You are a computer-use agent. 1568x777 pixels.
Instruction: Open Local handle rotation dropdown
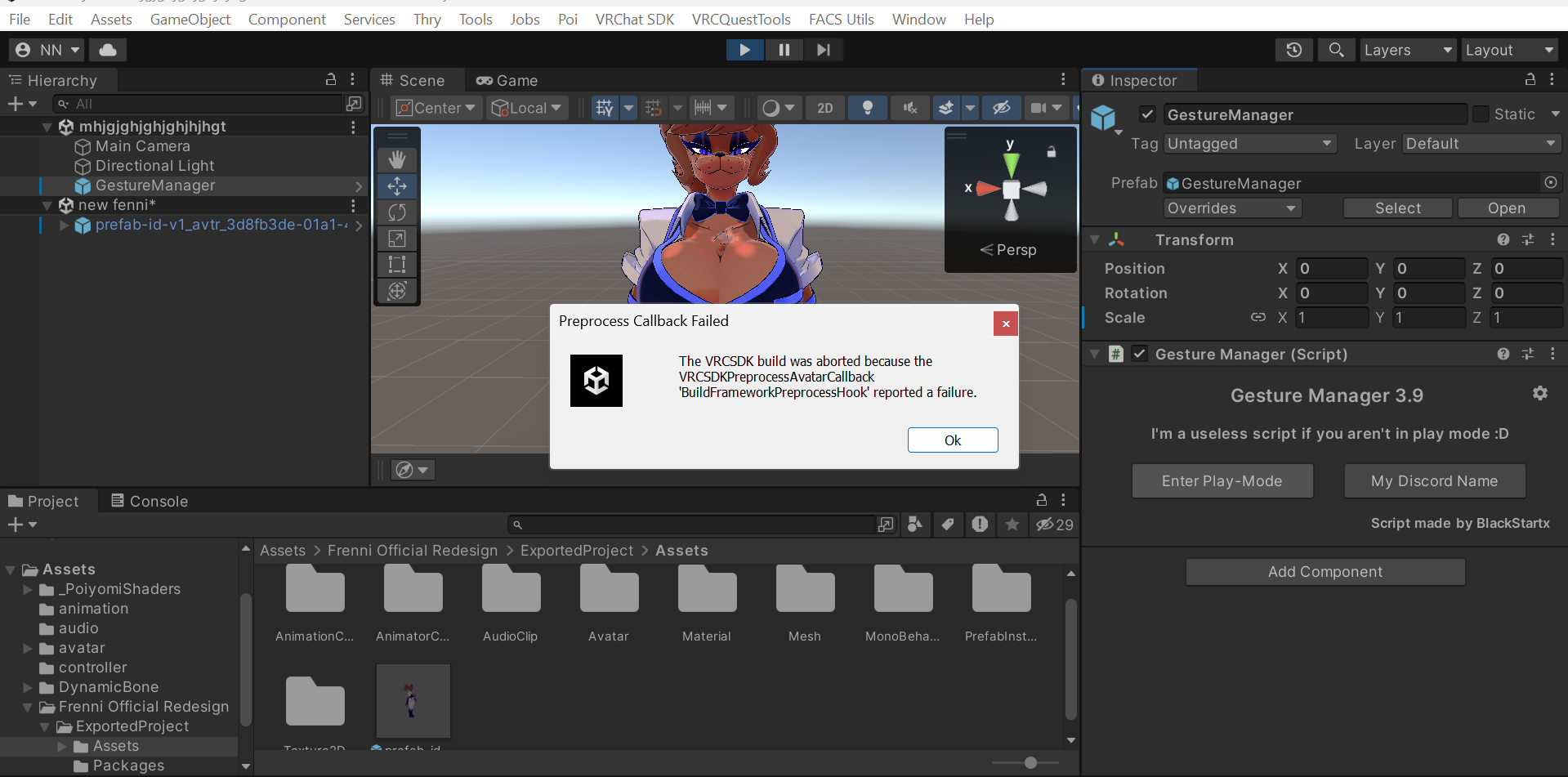pyautogui.click(x=527, y=108)
